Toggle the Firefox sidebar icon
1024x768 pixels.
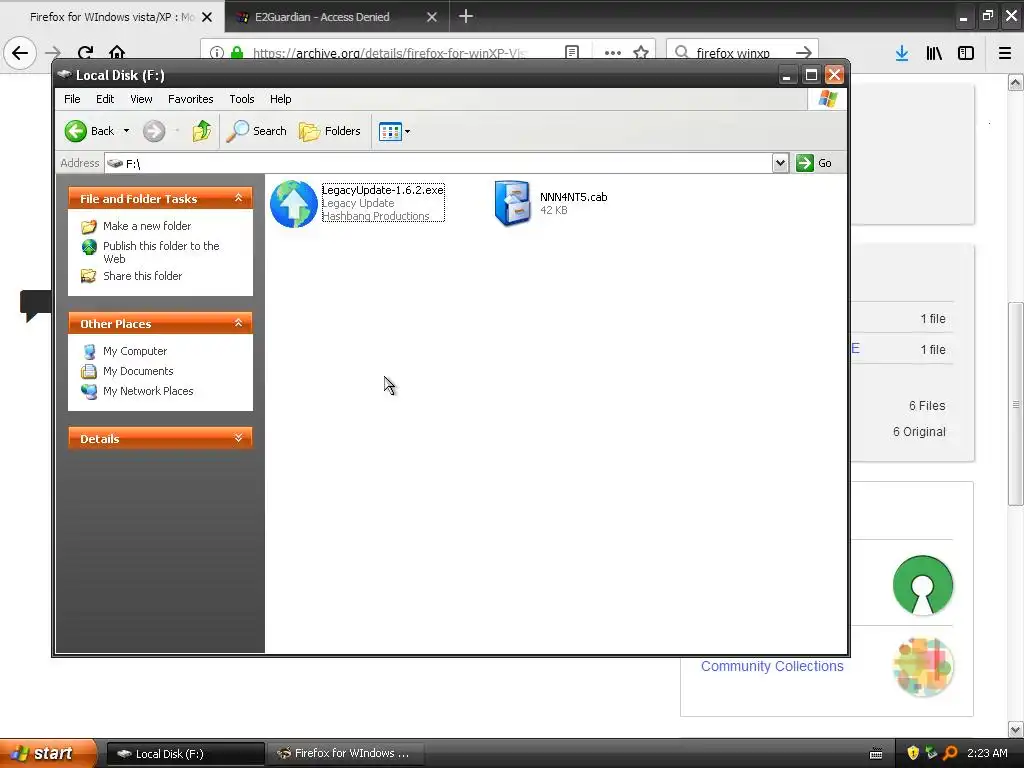(966, 53)
